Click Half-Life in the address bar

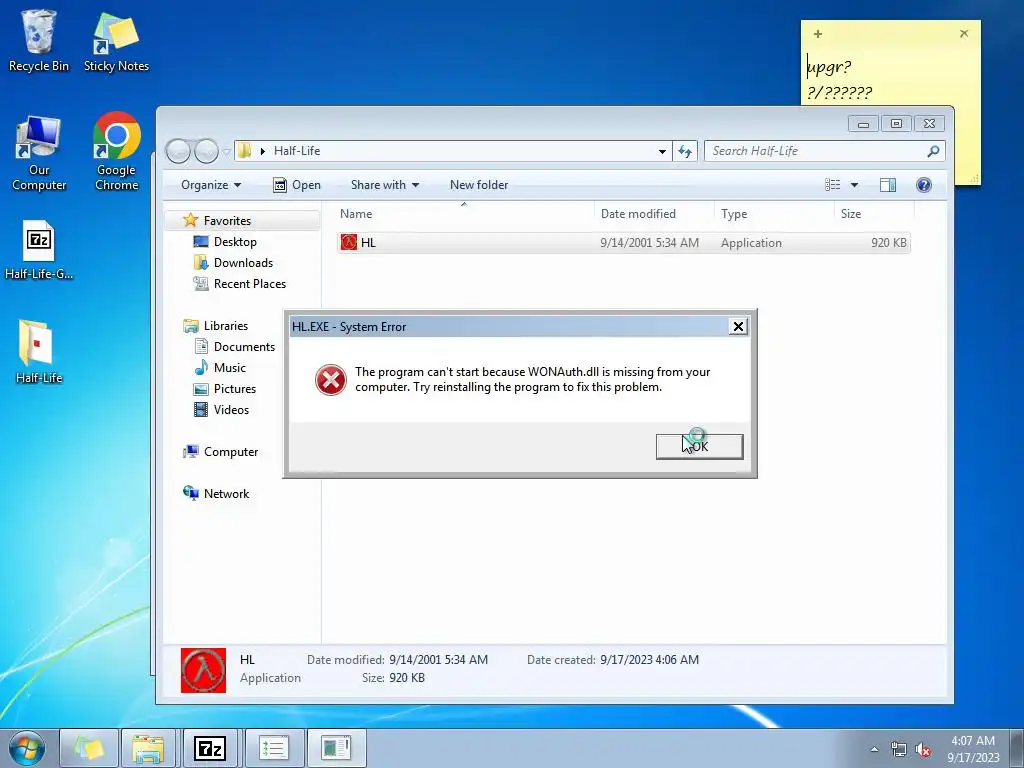point(297,151)
